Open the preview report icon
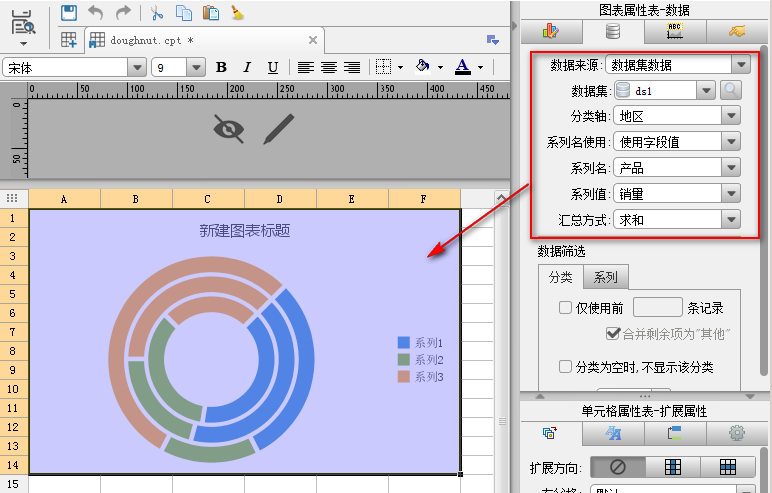 coord(23,23)
